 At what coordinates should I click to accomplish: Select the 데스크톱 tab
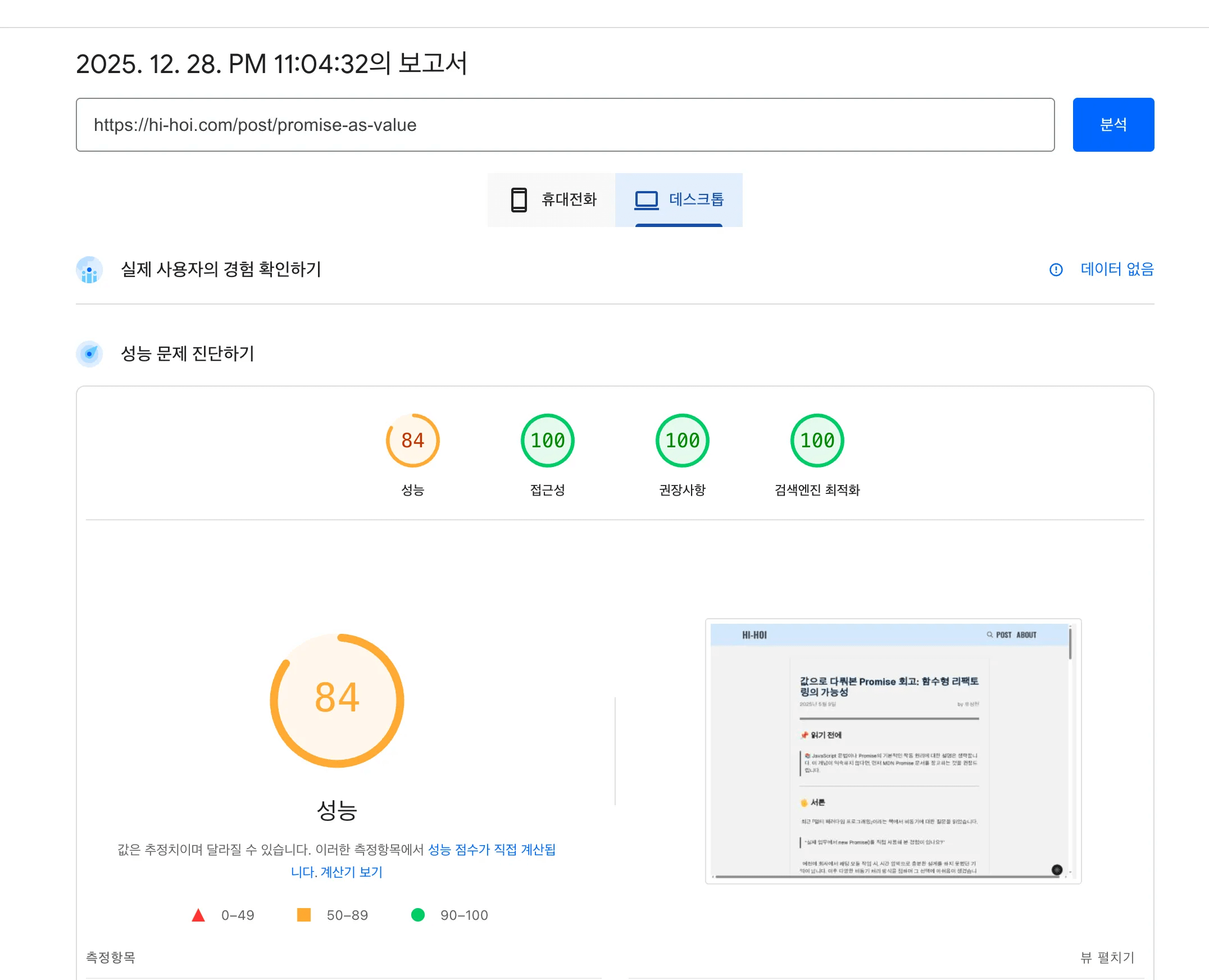coord(696,200)
